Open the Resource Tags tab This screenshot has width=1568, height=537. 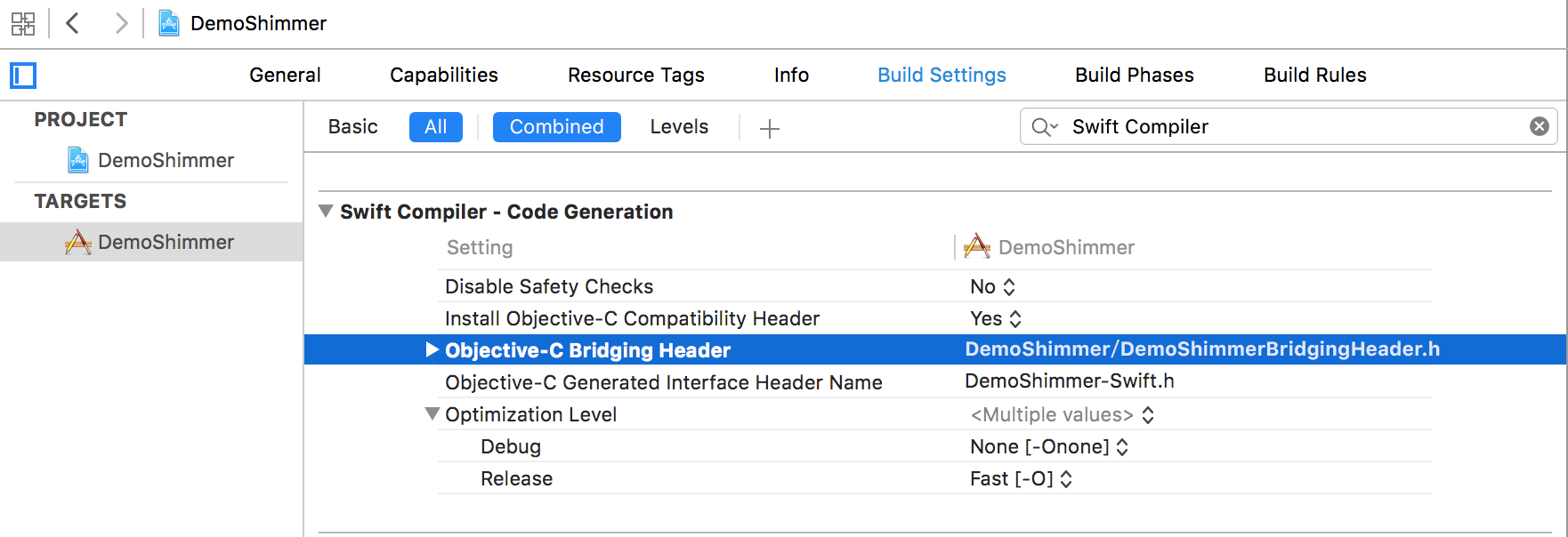point(636,75)
